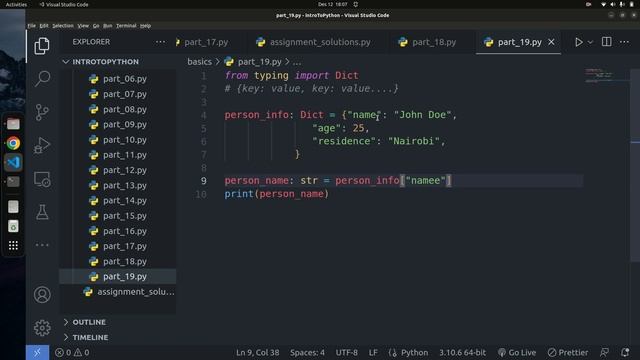640x360 pixels.
Task: Open the File menu
Action: pos(31,26)
